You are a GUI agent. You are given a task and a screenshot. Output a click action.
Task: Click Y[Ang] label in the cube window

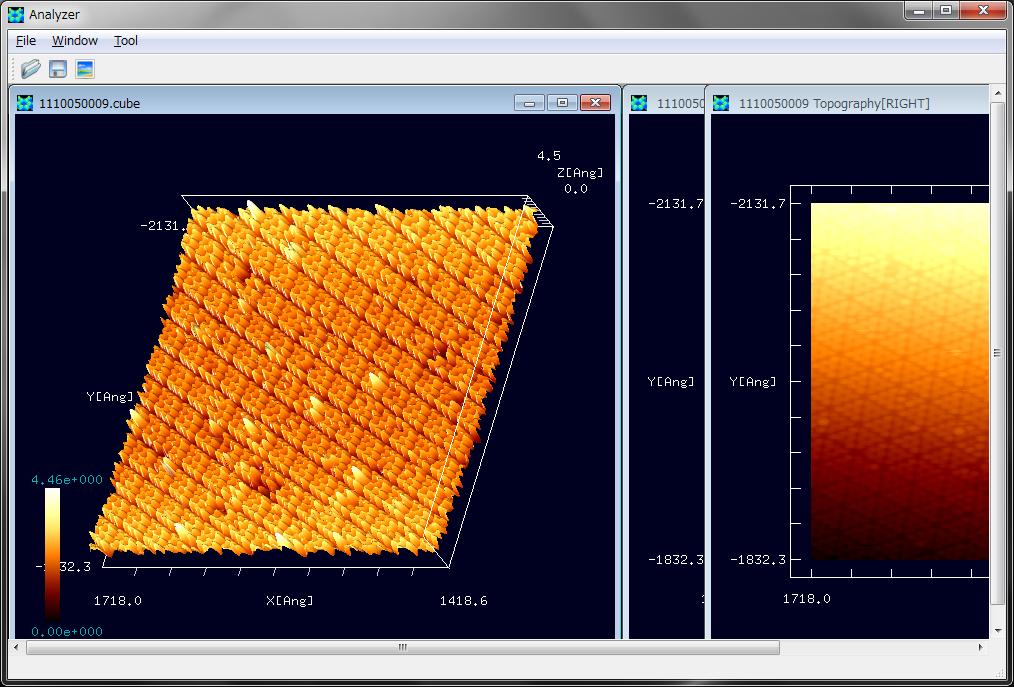(110, 397)
